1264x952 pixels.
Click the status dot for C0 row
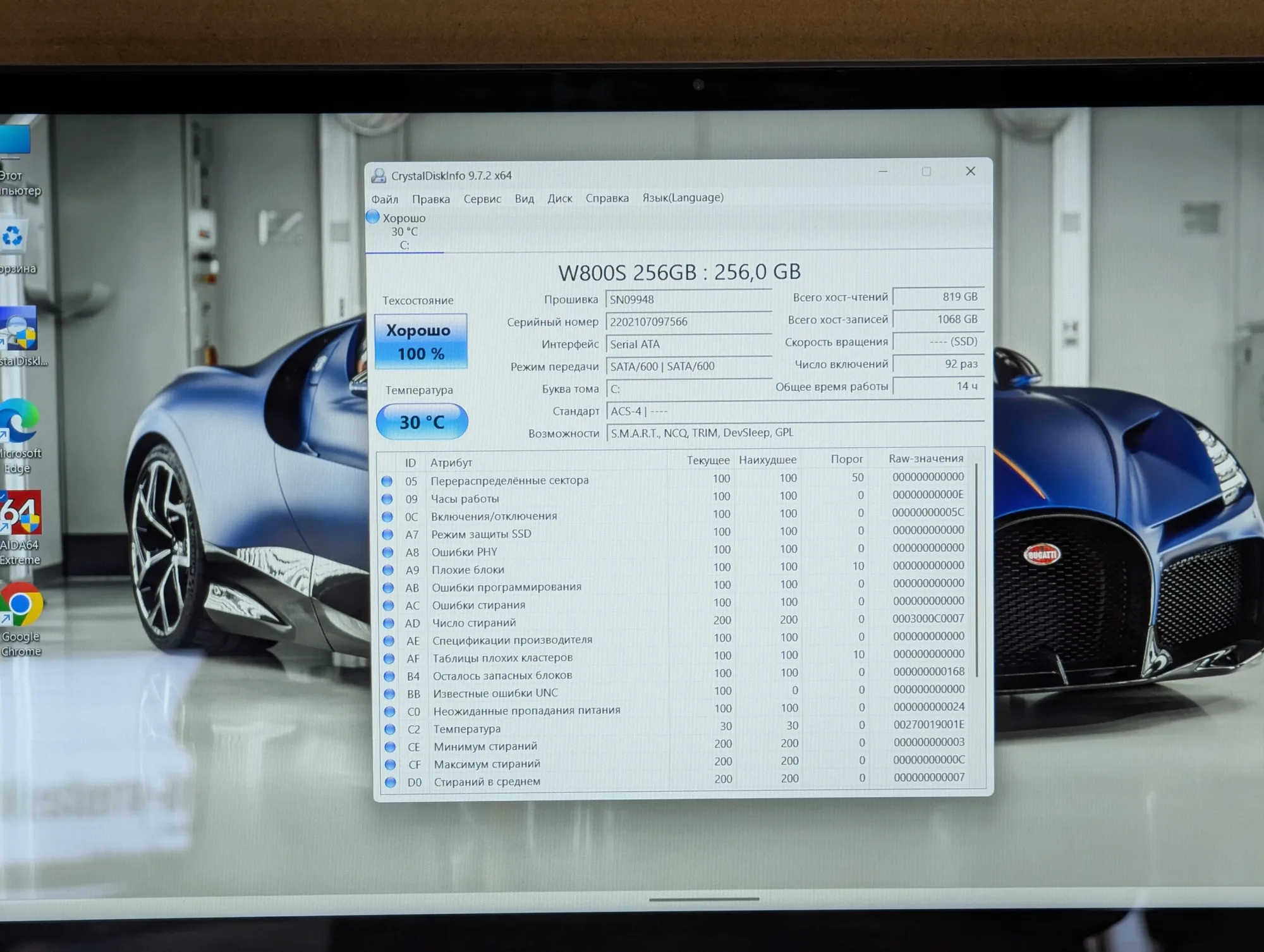click(390, 711)
